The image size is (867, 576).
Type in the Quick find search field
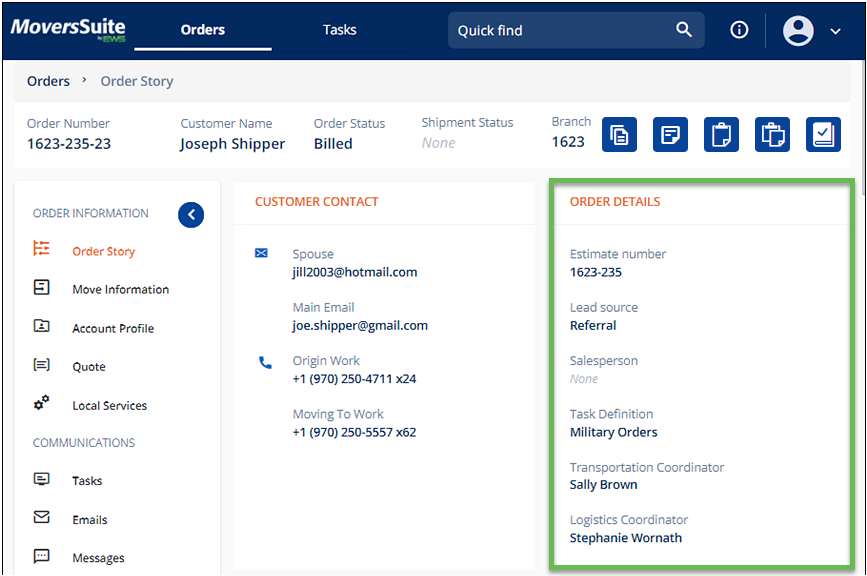tap(560, 31)
